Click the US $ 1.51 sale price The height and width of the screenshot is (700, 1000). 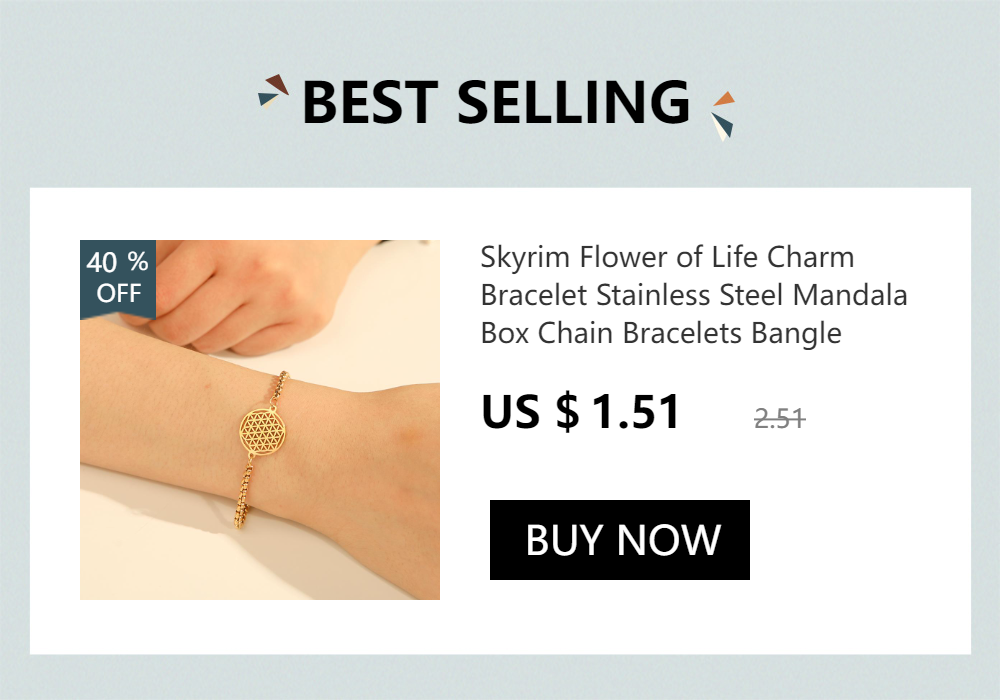tap(581, 412)
